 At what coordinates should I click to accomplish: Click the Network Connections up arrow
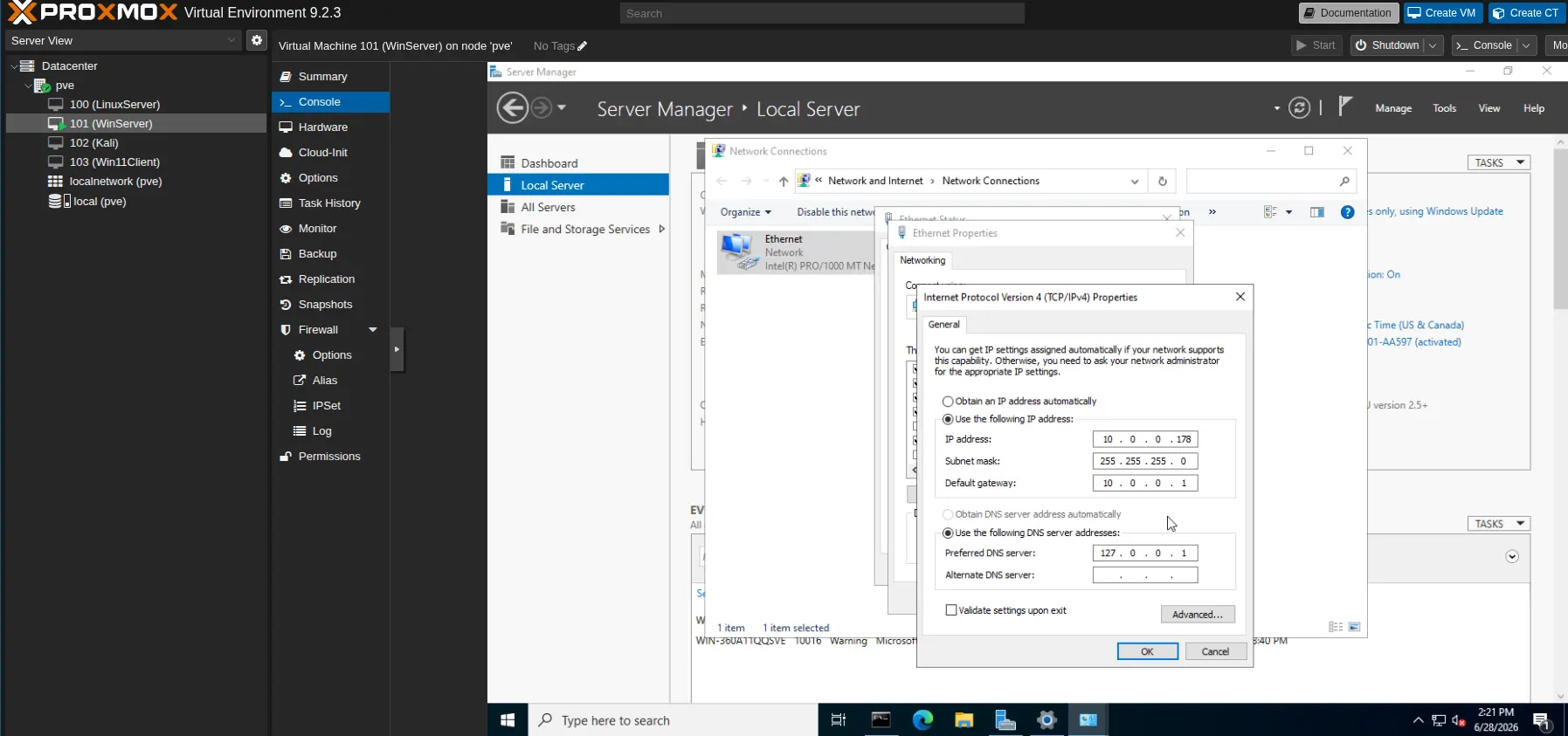click(x=784, y=182)
